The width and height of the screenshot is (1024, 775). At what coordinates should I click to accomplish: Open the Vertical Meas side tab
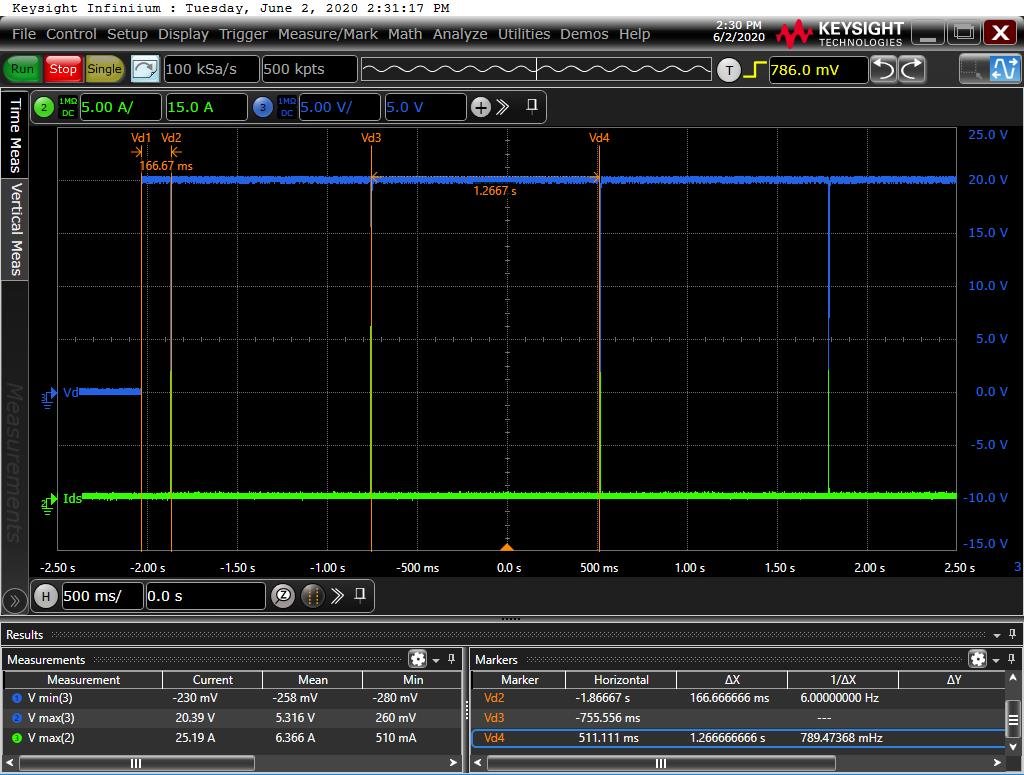[x=14, y=229]
